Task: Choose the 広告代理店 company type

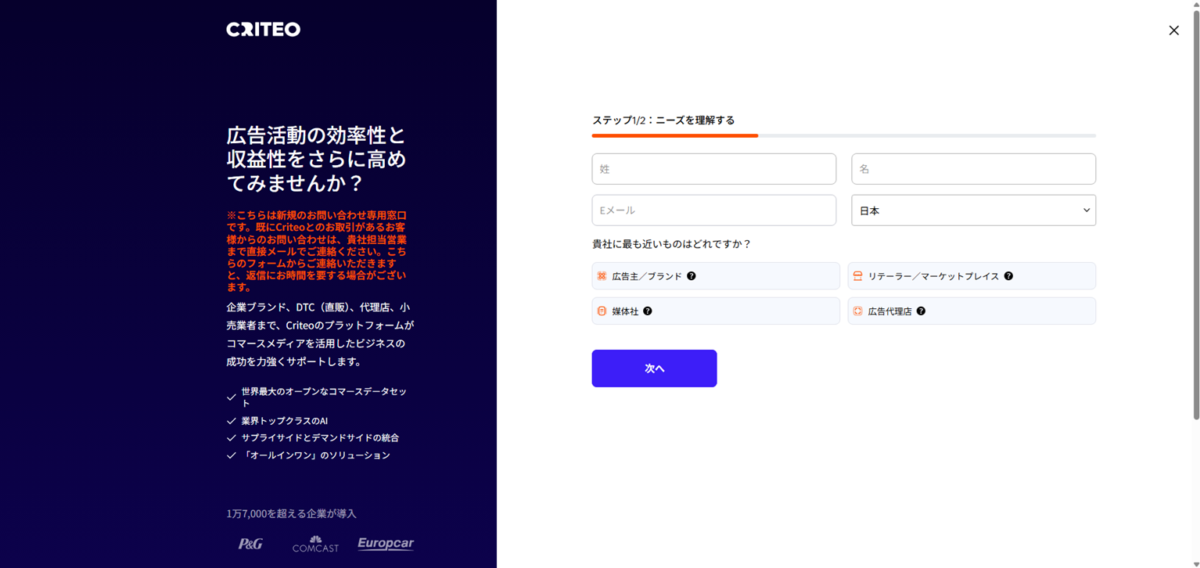Action: coord(972,311)
